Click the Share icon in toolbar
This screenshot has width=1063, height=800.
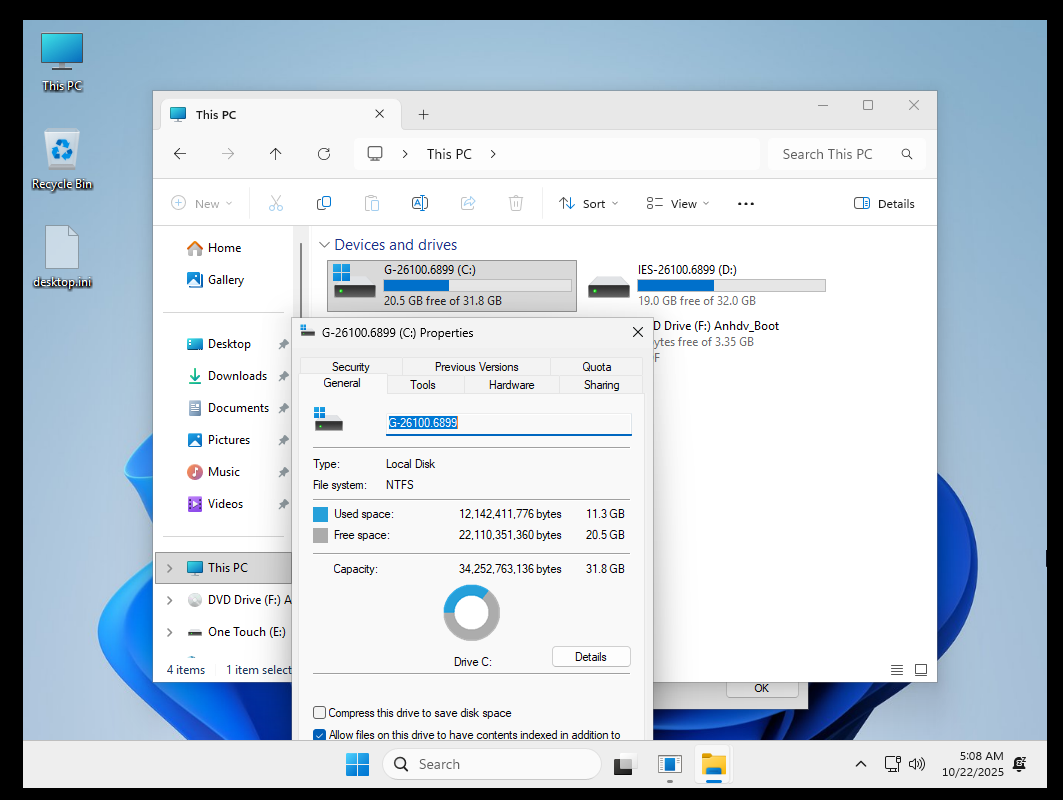468,203
